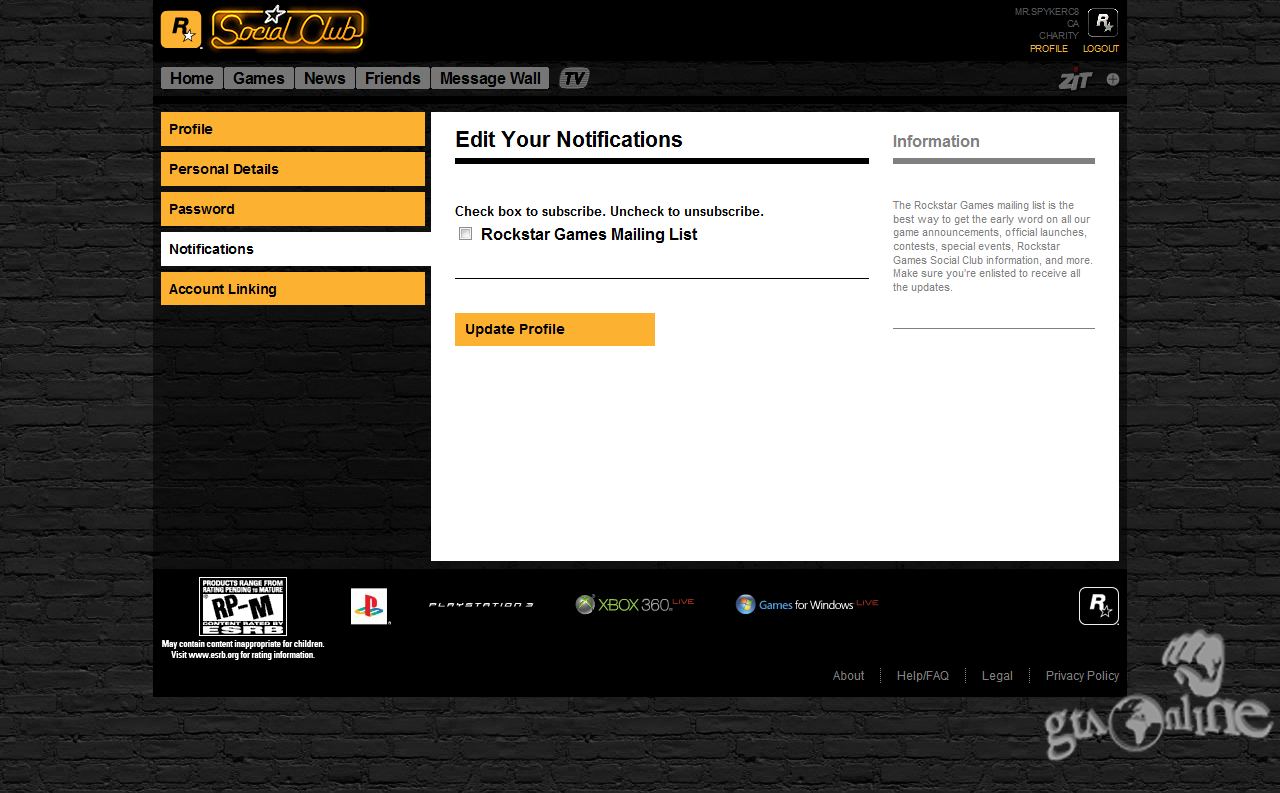Go to the Home nav tab
This screenshot has width=1280, height=793.
coord(192,78)
